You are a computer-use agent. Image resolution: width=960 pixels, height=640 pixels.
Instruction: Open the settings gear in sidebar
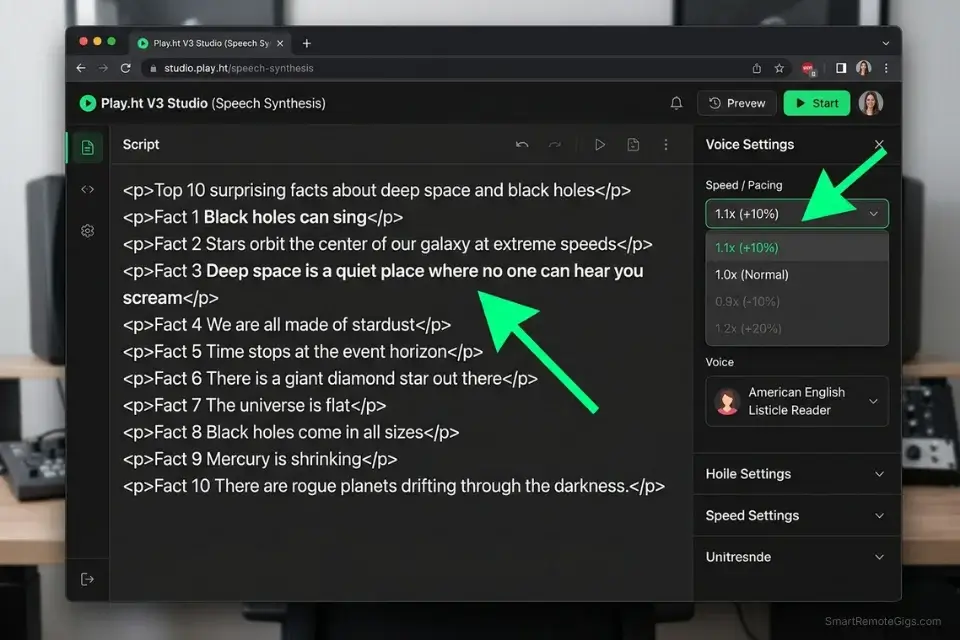(88, 231)
